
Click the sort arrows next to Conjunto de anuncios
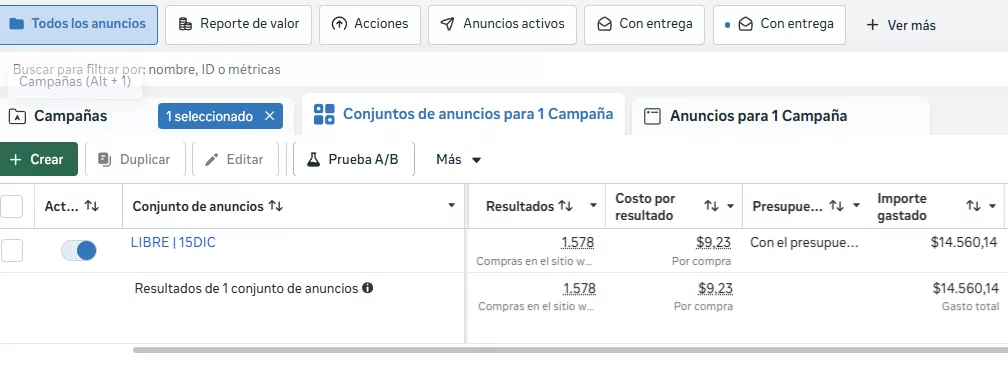[276, 206]
